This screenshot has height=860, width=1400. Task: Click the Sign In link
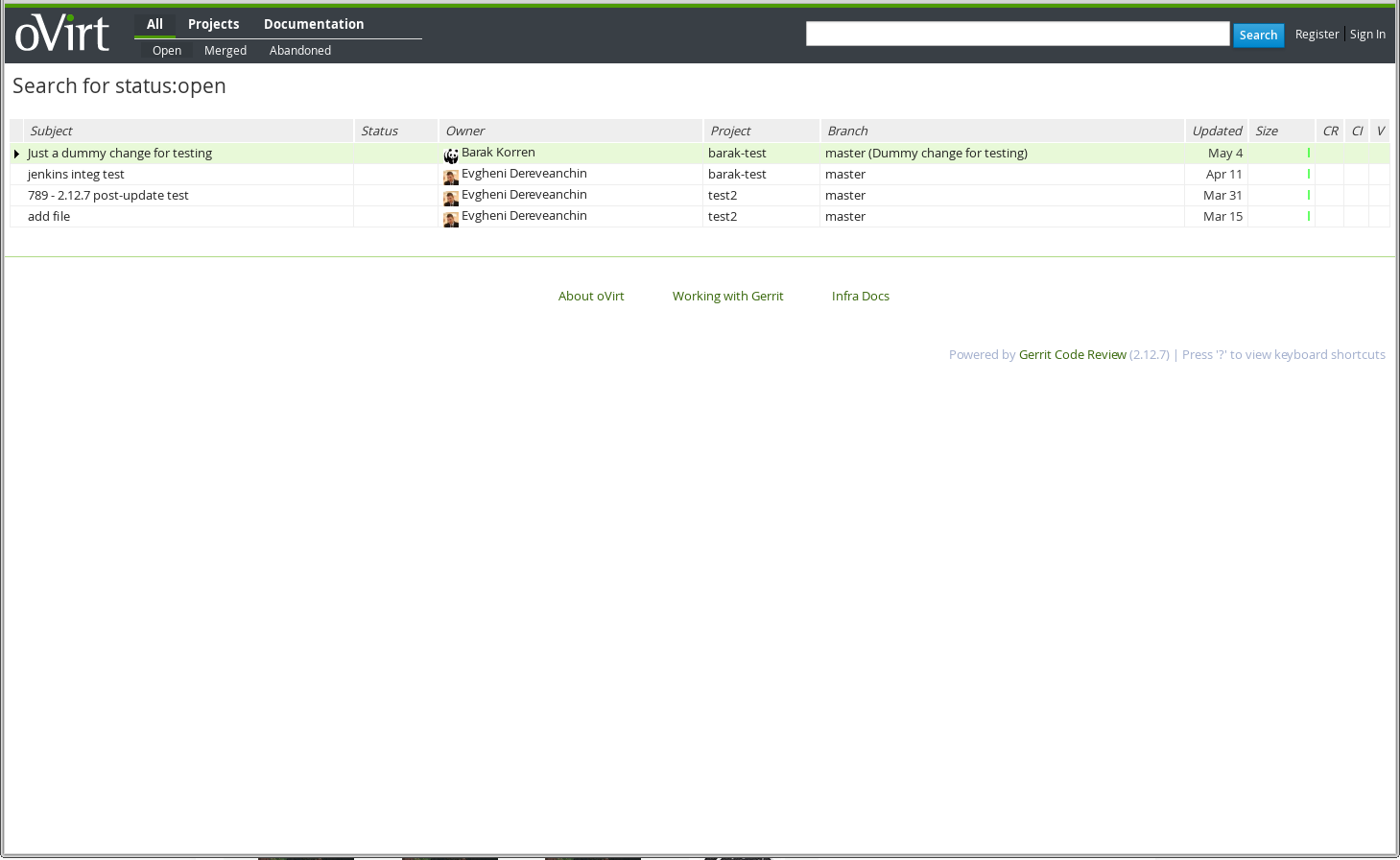[1367, 35]
